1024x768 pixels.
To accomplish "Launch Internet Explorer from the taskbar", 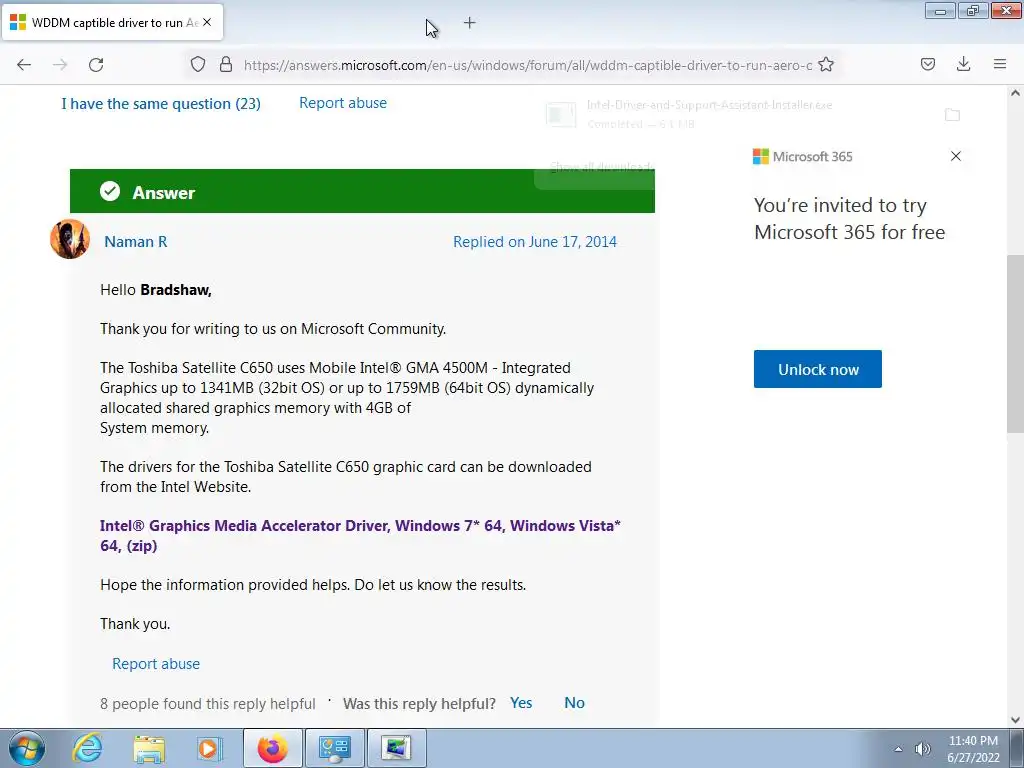I will tap(88, 748).
